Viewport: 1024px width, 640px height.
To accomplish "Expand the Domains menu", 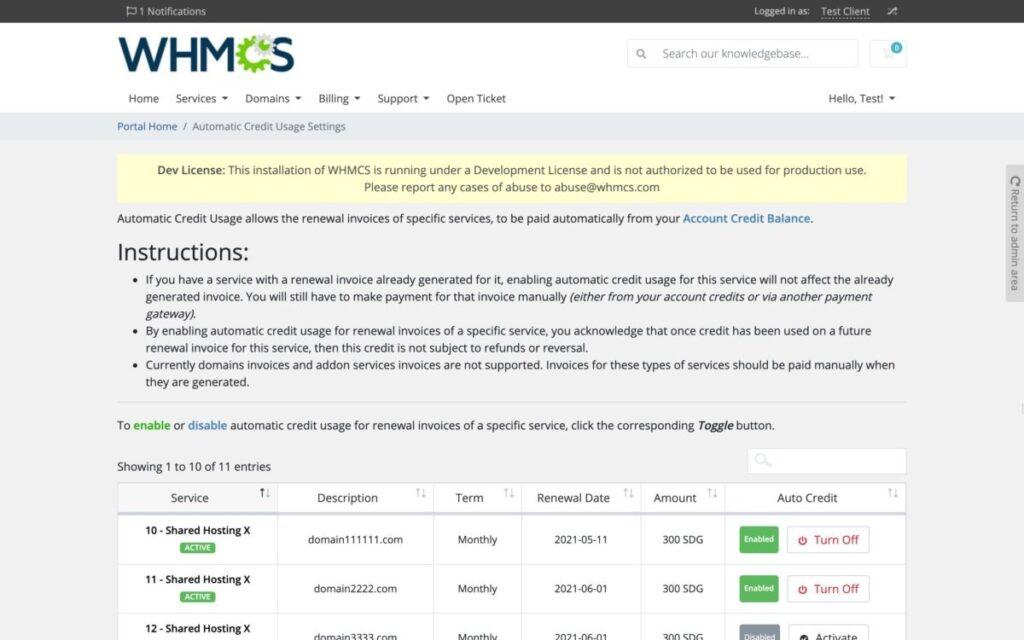I will [x=273, y=99].
